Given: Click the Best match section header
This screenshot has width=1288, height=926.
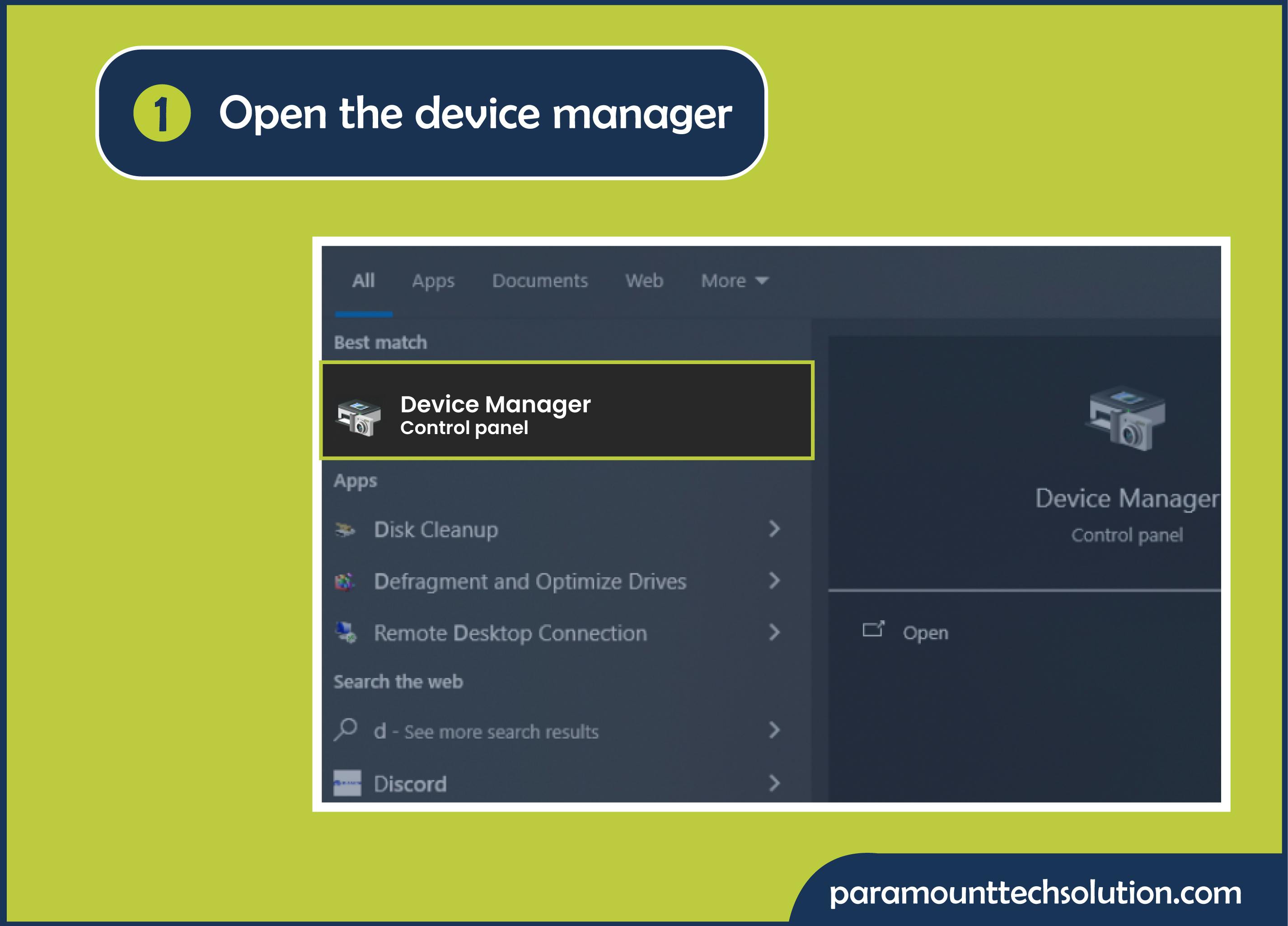Looking at the screenshot, I should coord(380,342).
